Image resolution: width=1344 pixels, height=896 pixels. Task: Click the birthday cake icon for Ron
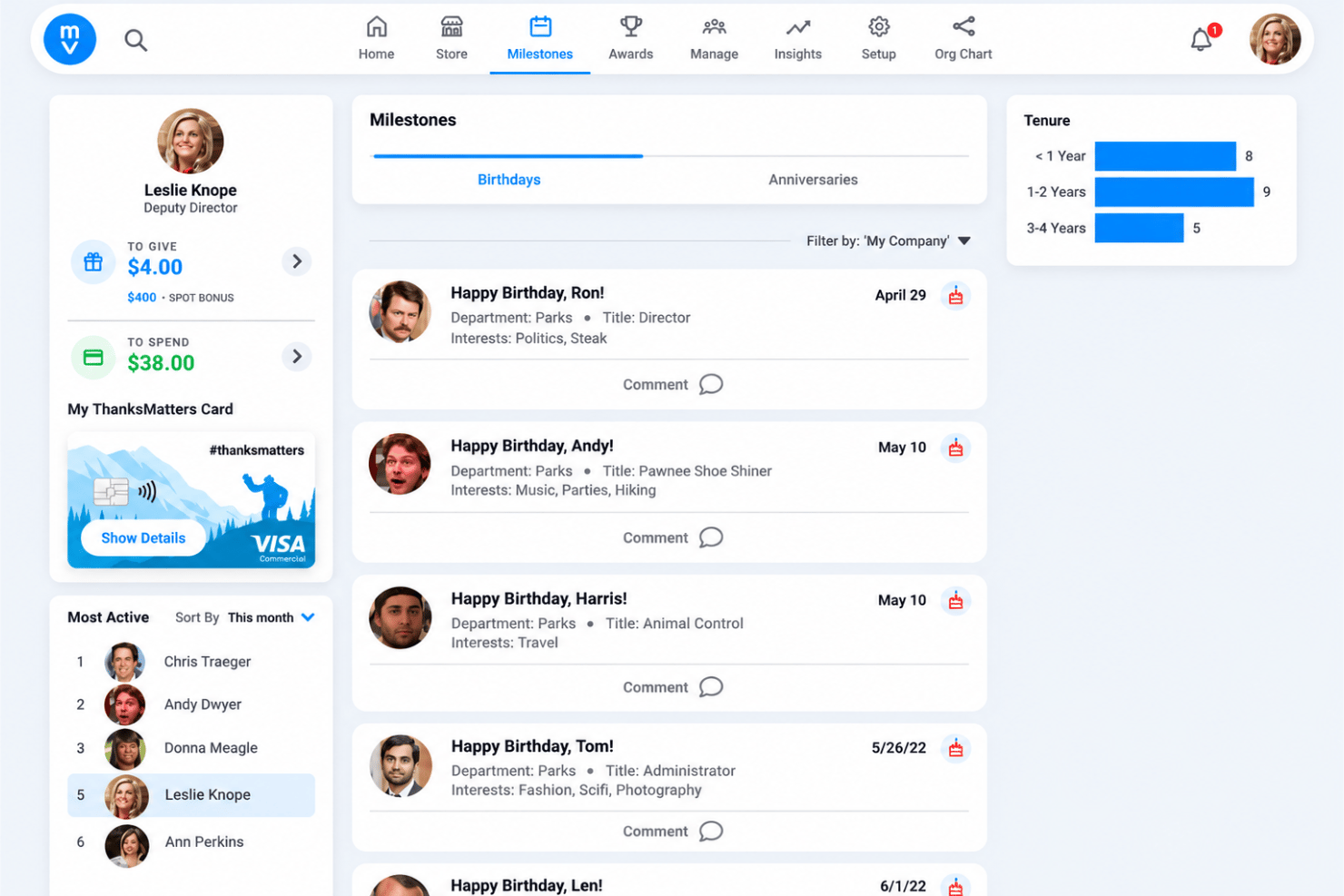[x=955, y=296]
